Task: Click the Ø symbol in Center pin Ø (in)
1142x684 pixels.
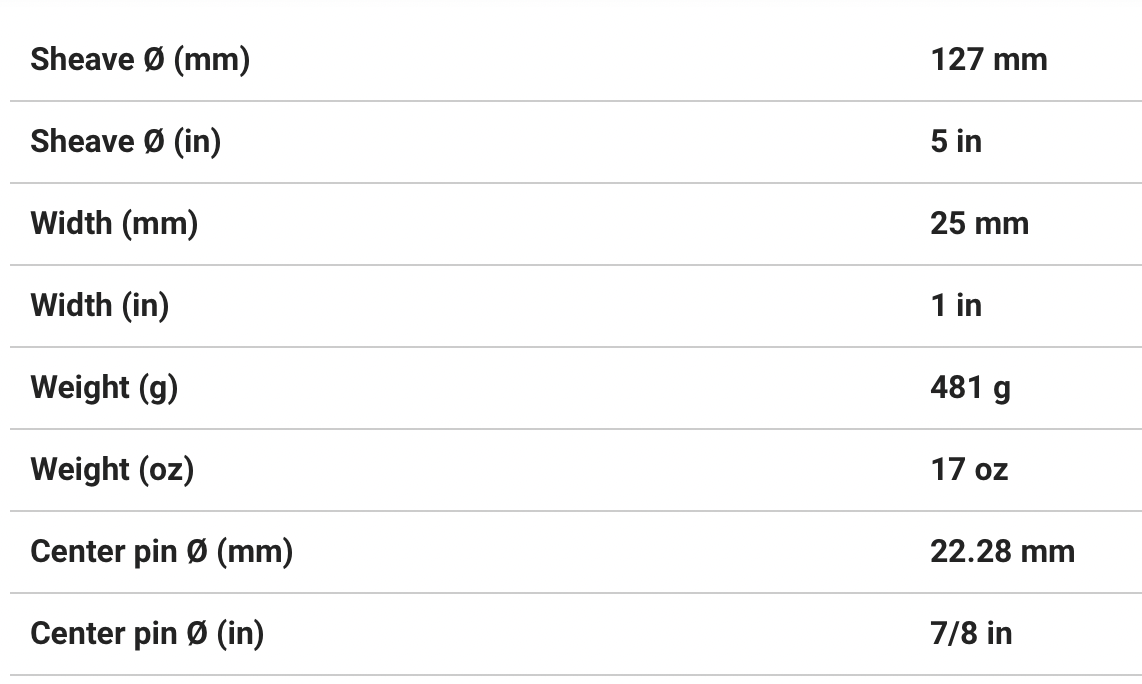Action: coord(196,634)
